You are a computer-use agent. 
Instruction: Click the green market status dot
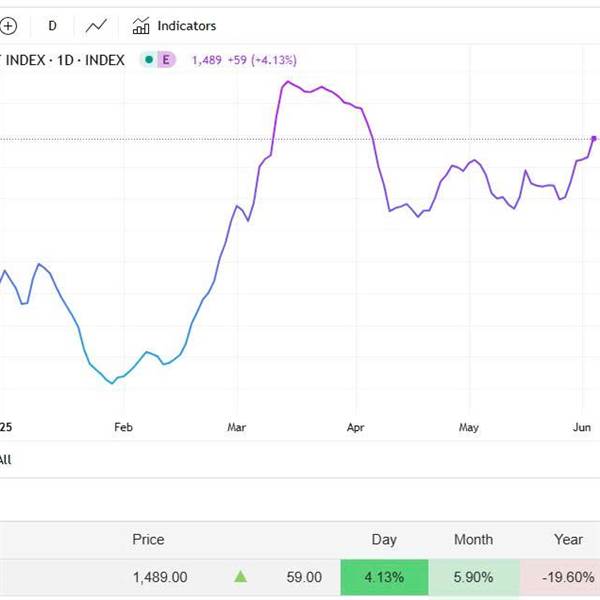(149, 60)
